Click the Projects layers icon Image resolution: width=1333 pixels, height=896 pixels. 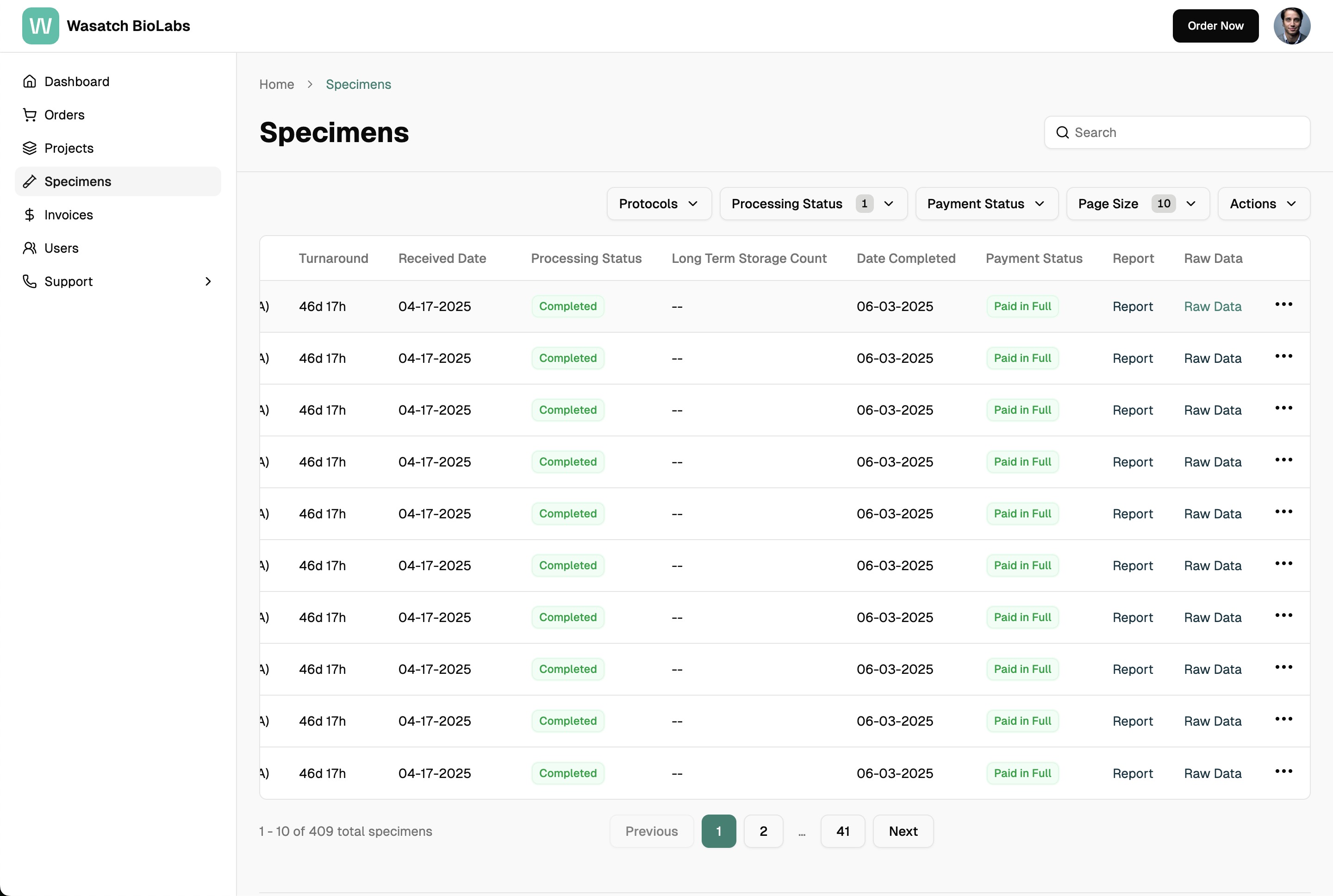tap(30, 148)
